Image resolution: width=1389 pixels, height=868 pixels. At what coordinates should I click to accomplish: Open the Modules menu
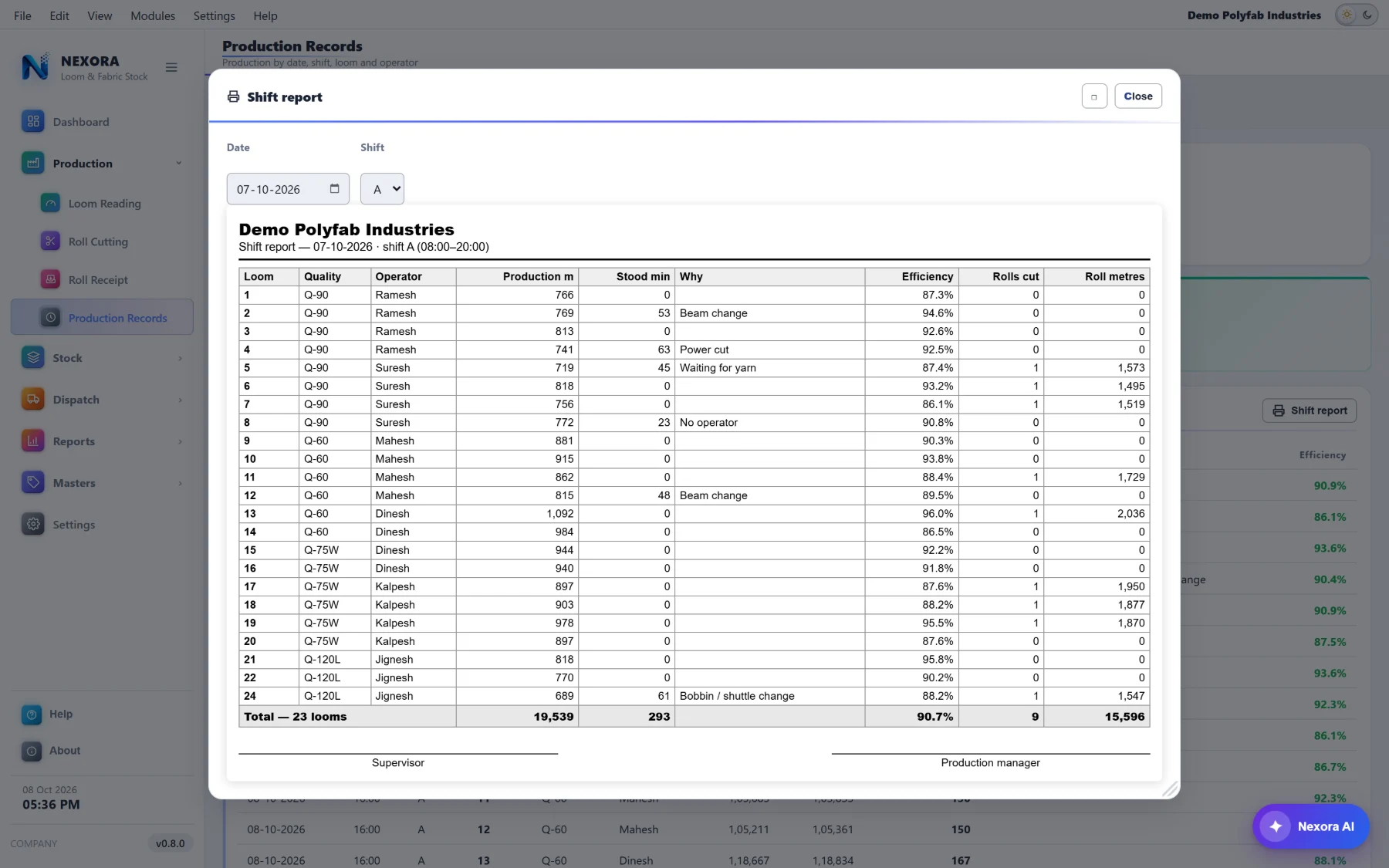(x=153, y=15)
